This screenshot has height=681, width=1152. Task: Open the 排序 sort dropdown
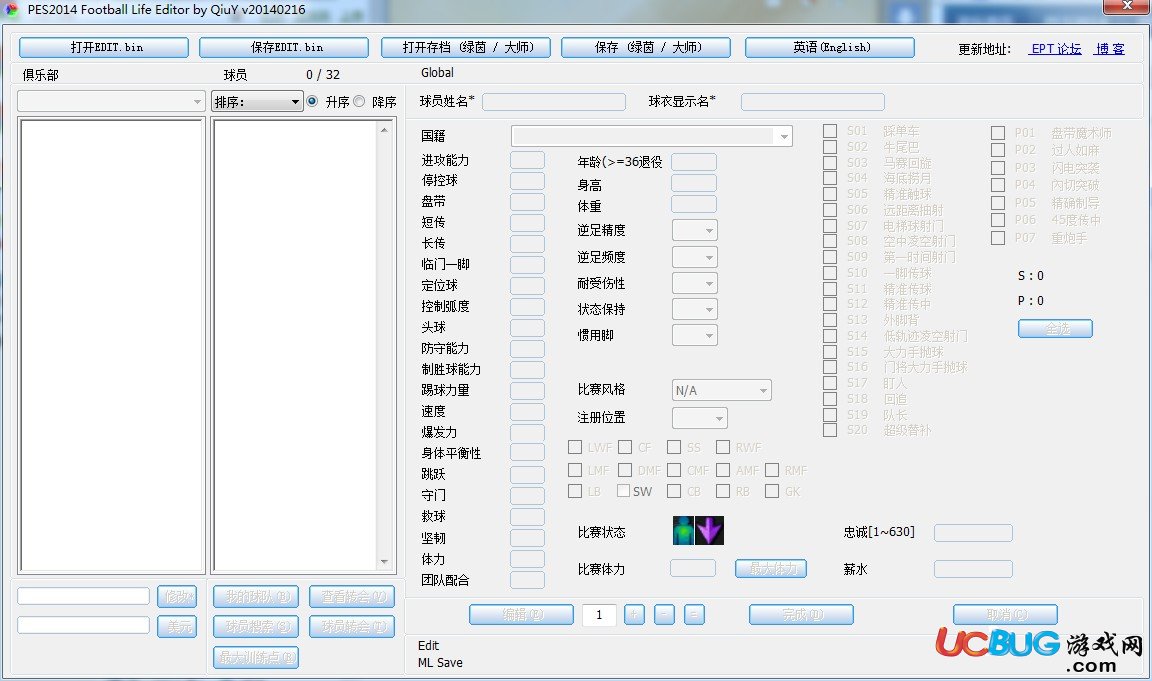point(257,101)
